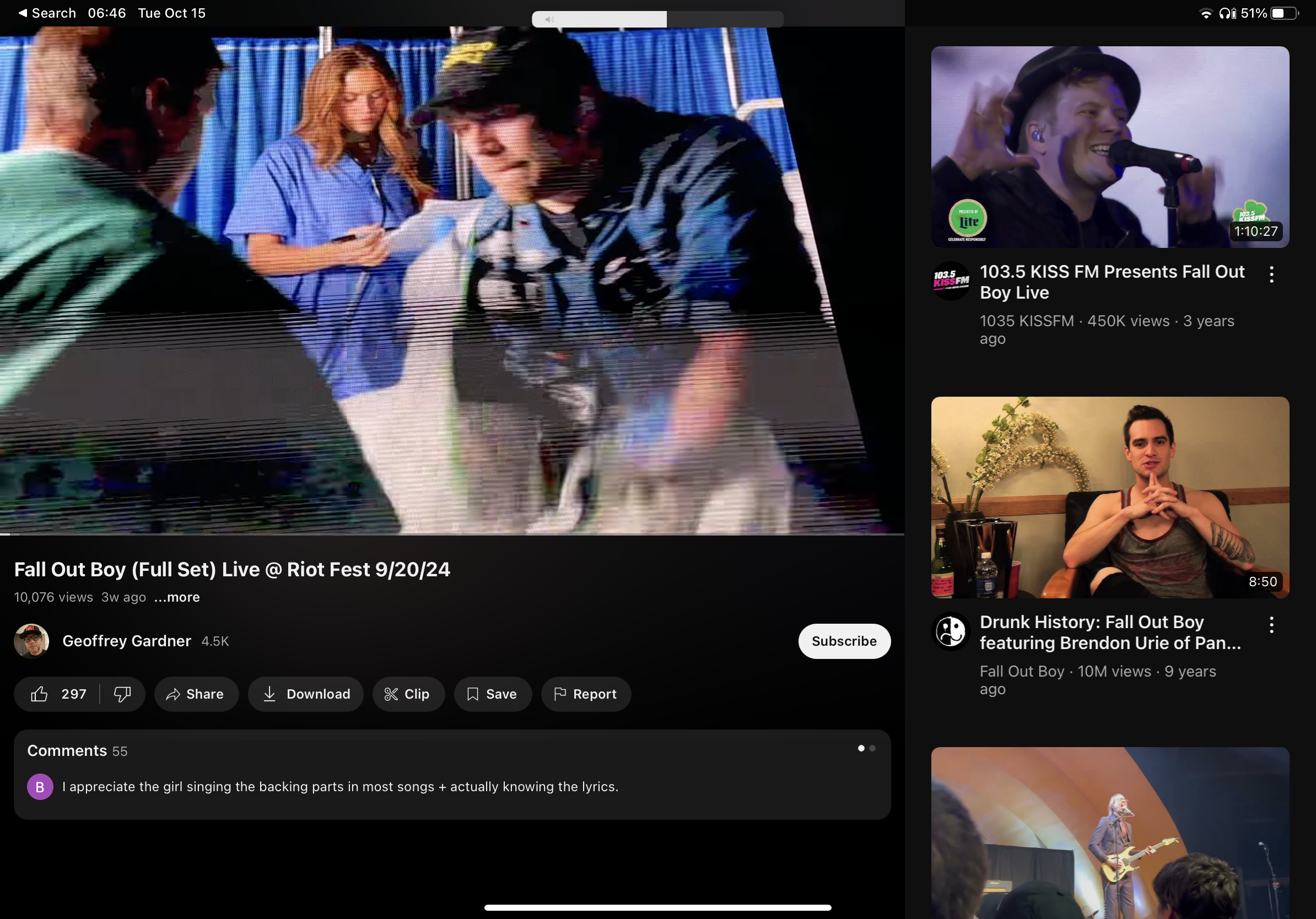Subscribe to Geoffrey Gardner's channel
This screenshot has width=1316, height=919.
[844, 641]
